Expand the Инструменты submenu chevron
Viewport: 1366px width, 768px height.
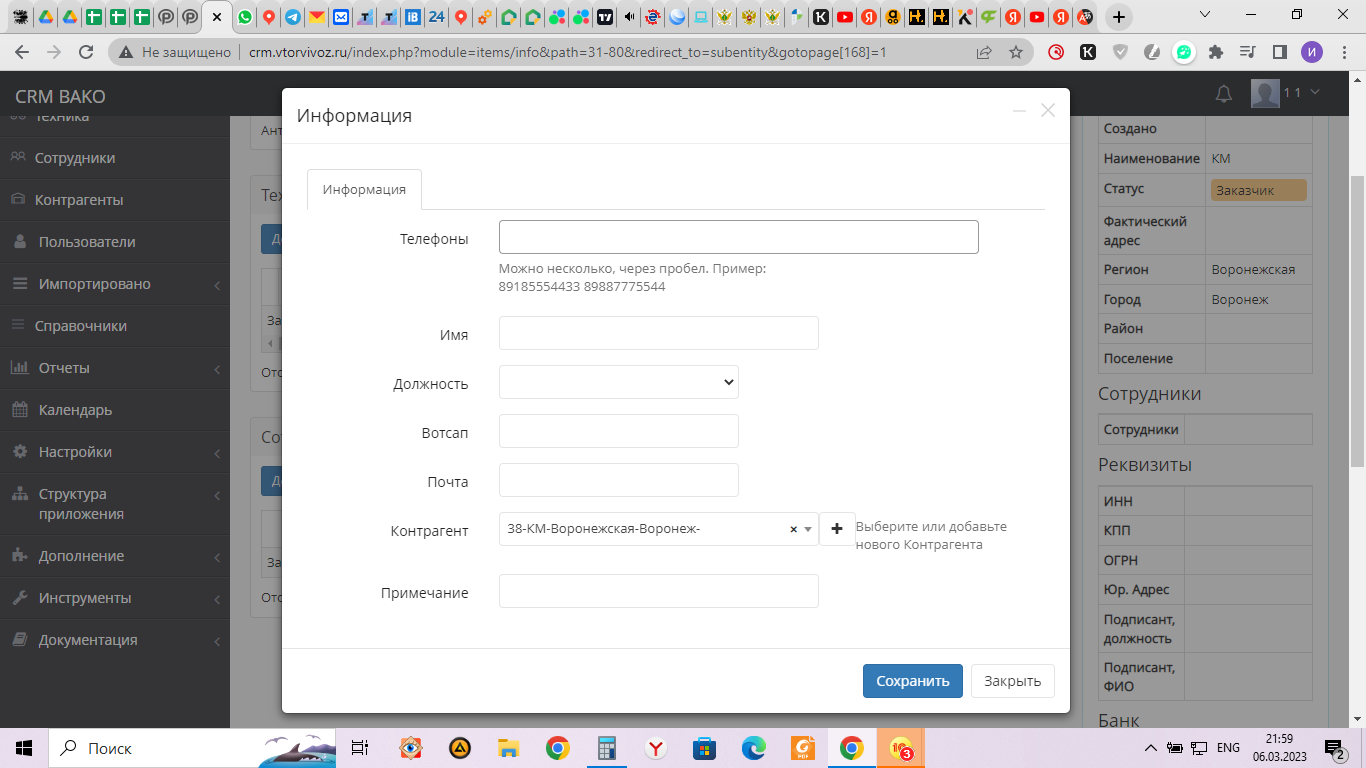click(x=217, y=599)
